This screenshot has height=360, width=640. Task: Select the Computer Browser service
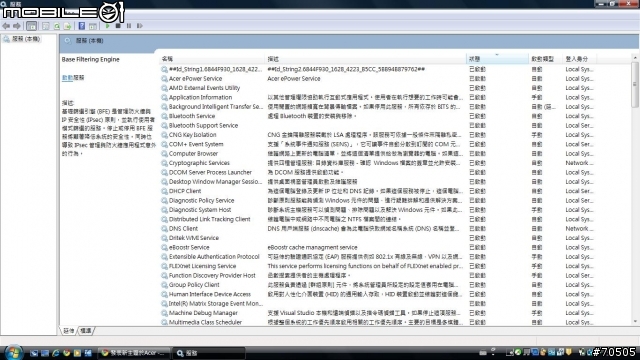378,154
